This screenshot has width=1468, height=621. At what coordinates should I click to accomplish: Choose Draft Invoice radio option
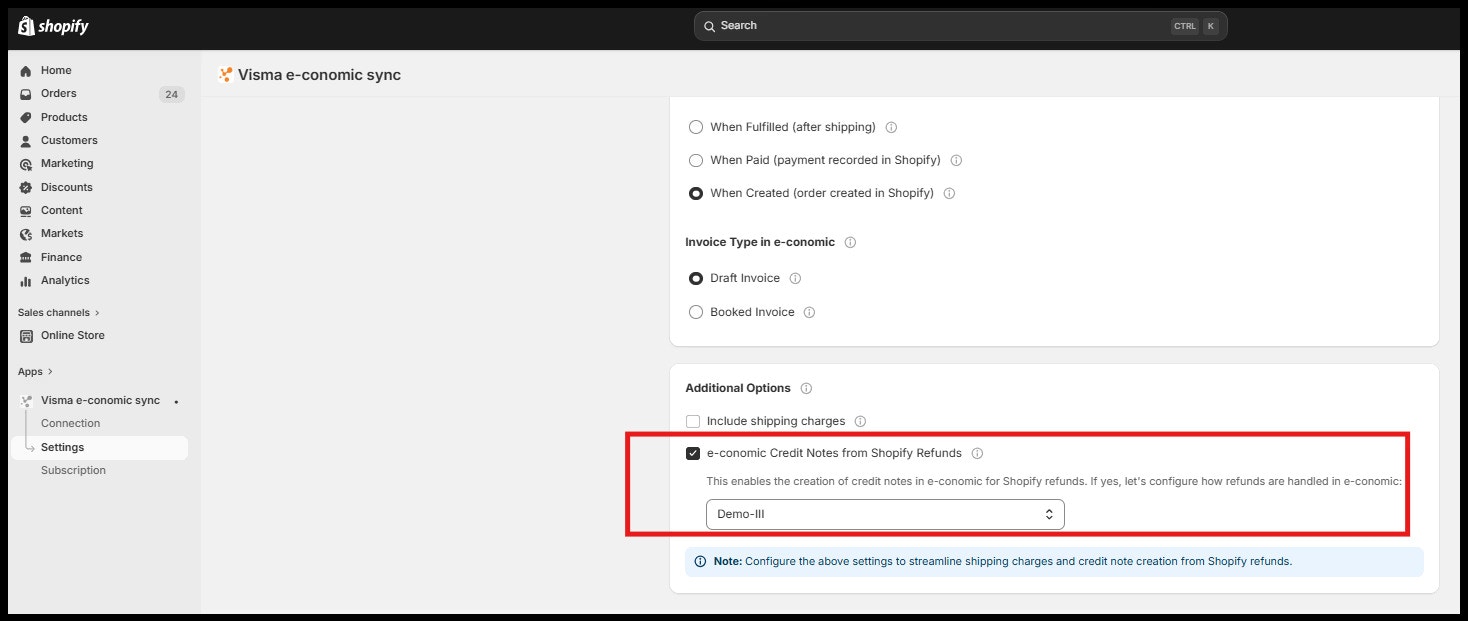(696, 279)
